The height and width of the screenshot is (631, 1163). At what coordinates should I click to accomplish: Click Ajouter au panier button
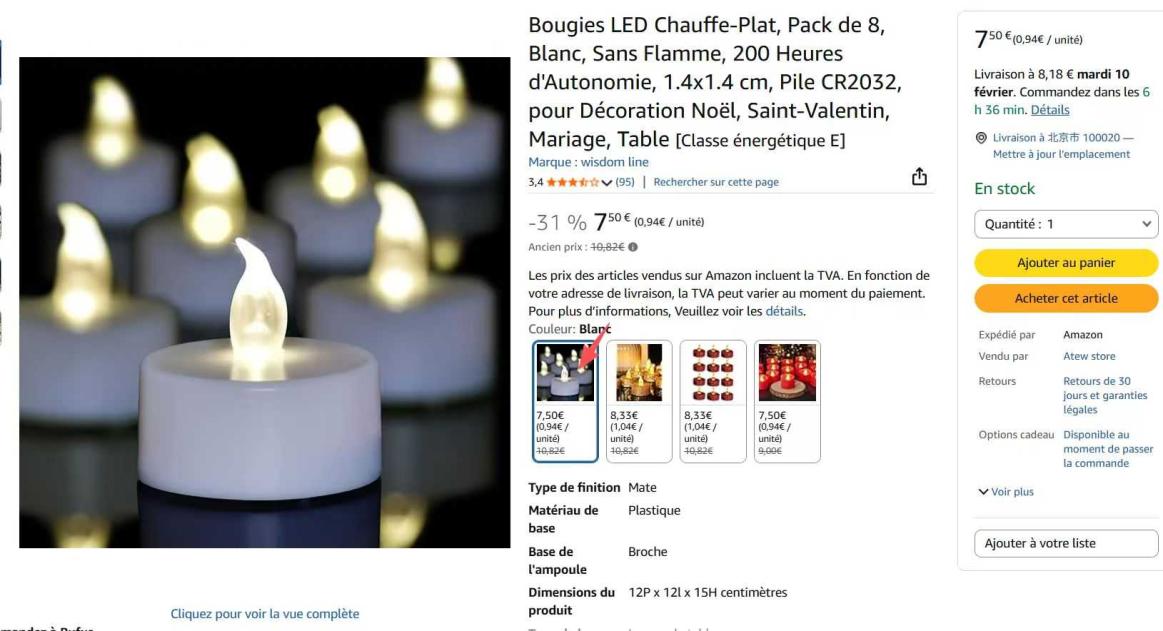coord(1066,262)
